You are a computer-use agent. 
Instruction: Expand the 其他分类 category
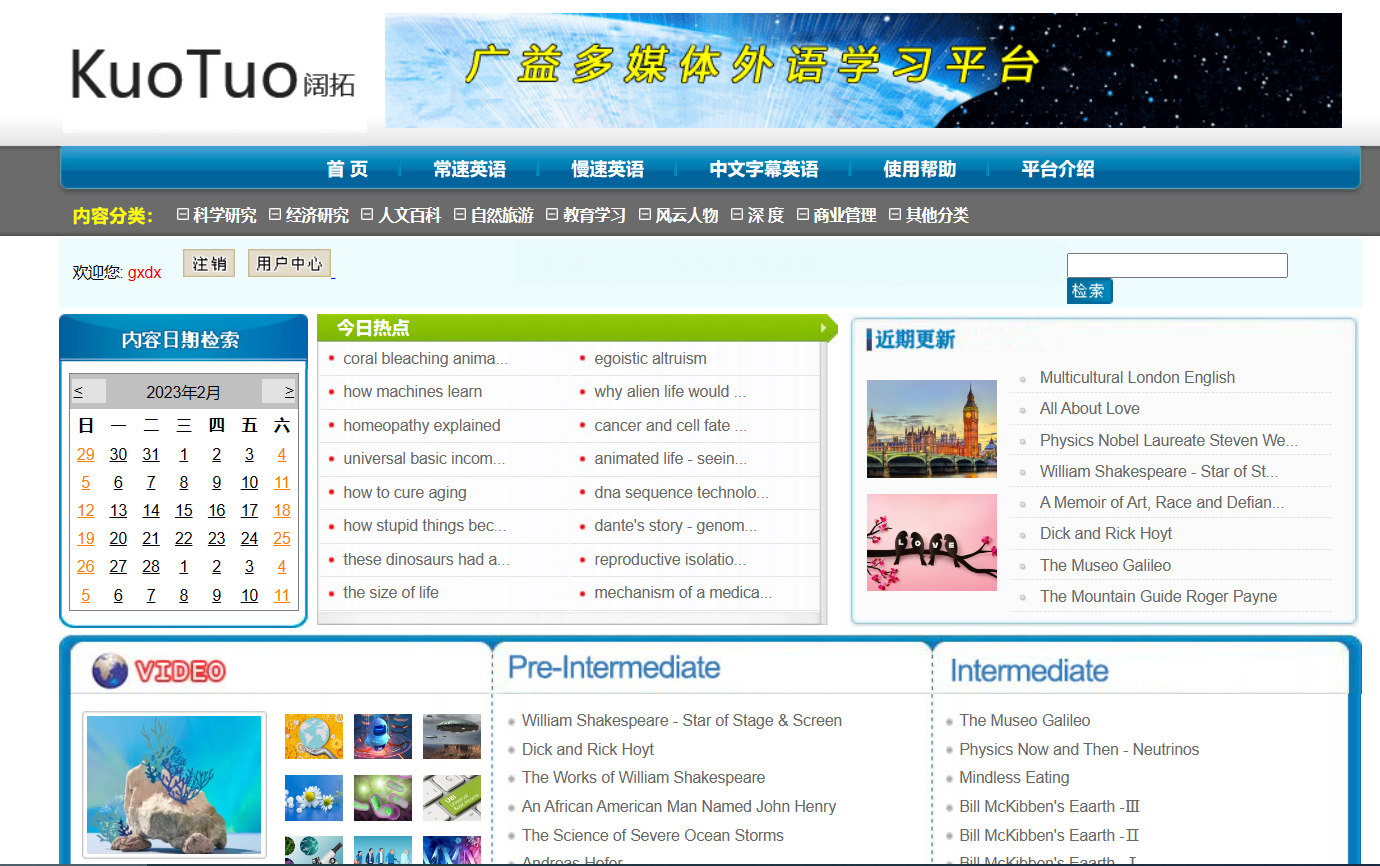[929, 215]
